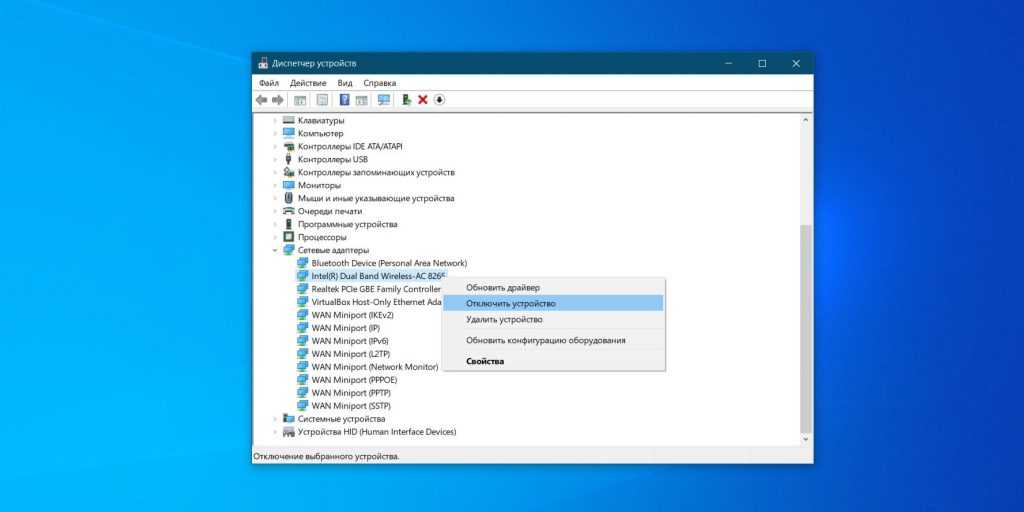The image size is (1024, 512).
Task: Open the Вид menu
Action: tap(345, 83)
